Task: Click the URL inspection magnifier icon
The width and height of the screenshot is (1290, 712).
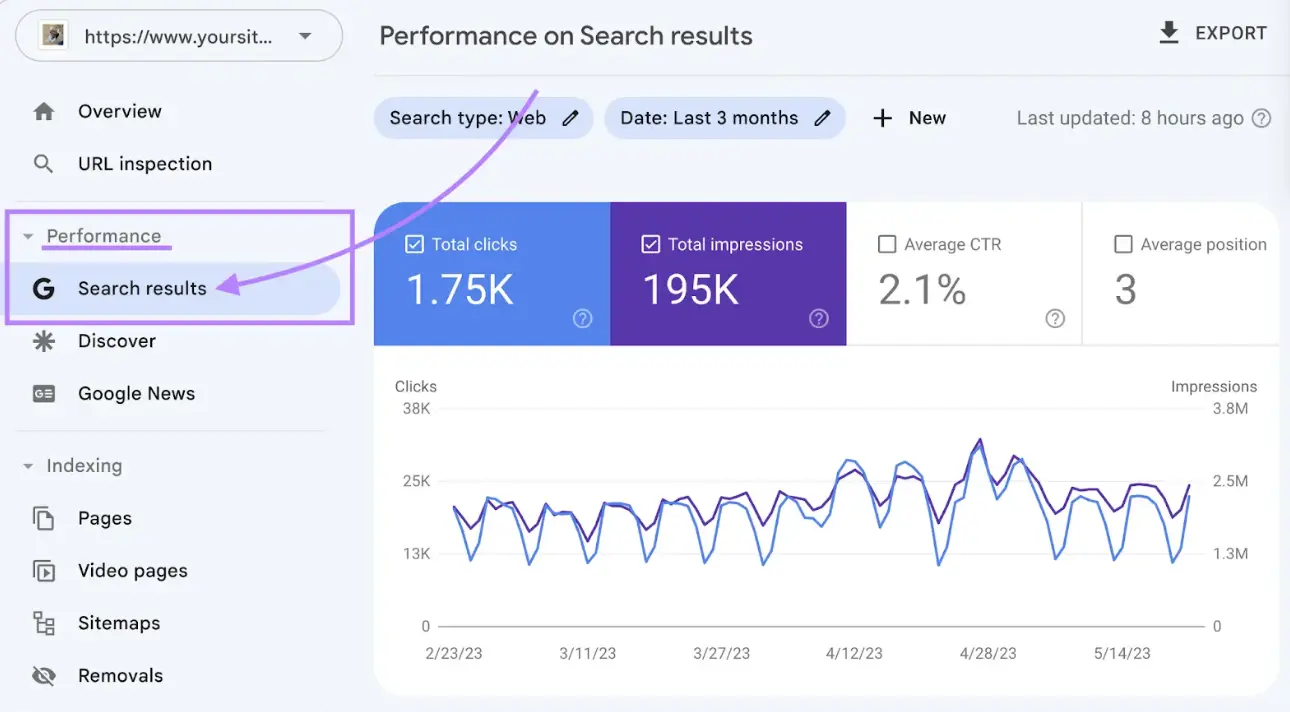Action: coord(44,163)
